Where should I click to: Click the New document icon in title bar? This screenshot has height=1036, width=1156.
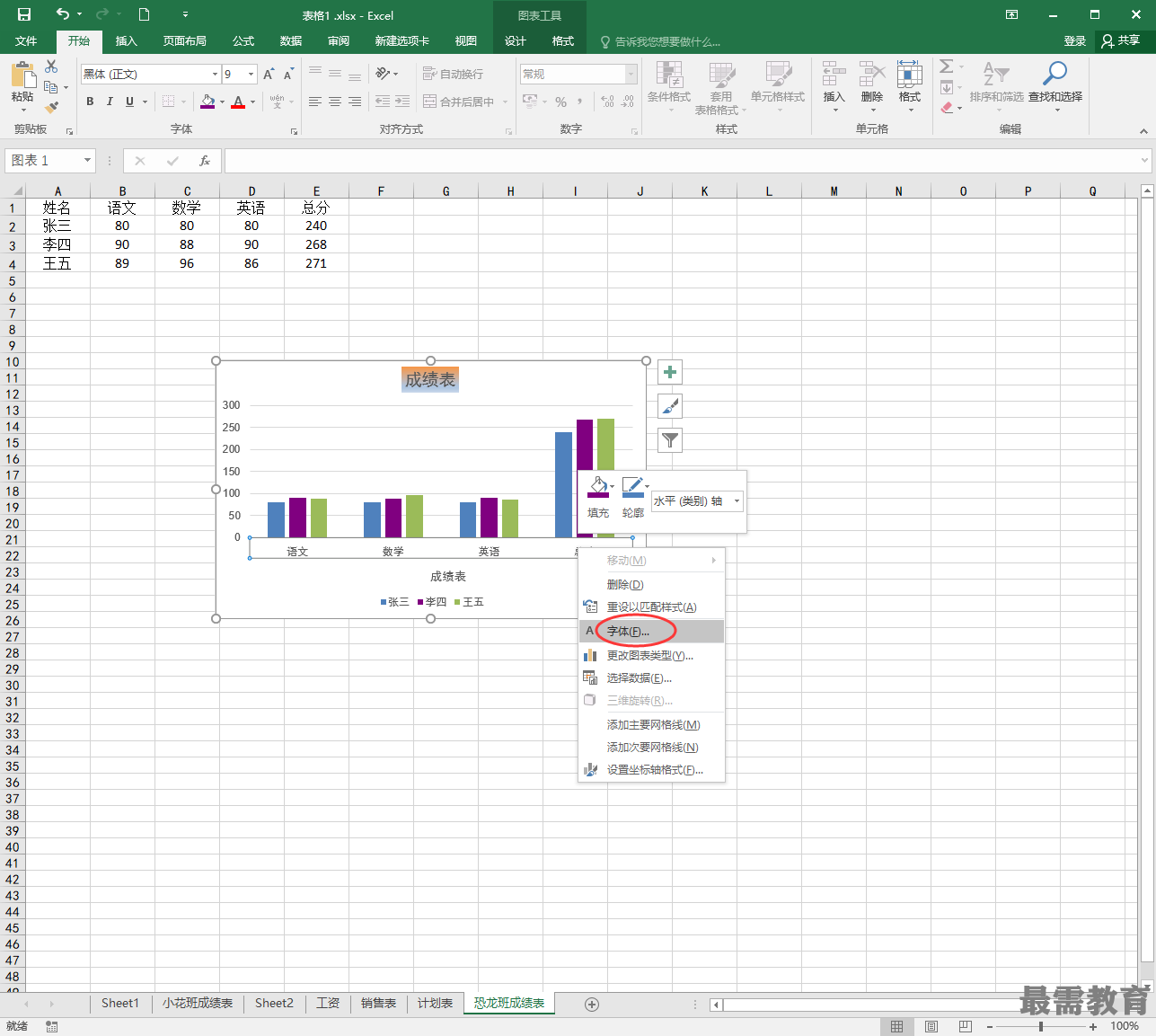point(144,14)
